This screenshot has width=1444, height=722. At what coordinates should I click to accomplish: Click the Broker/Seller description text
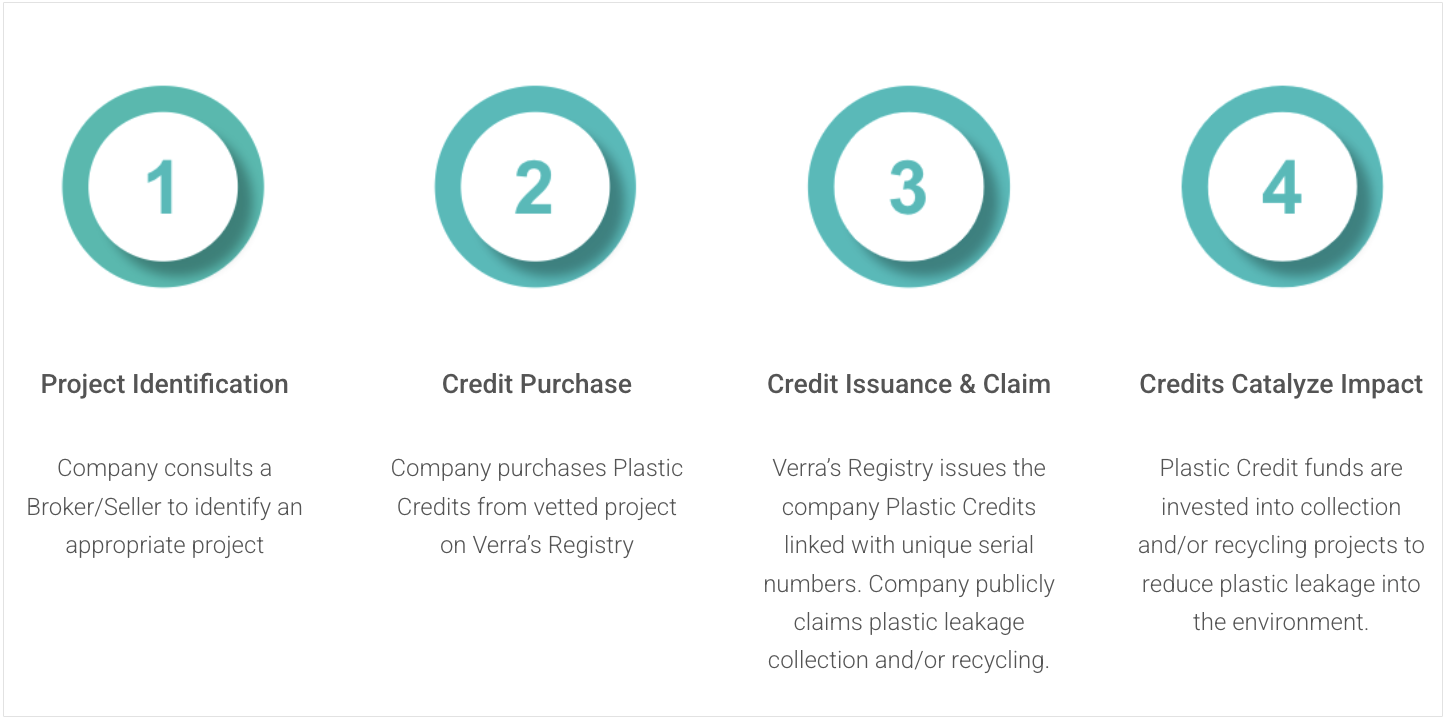point(164,506)
